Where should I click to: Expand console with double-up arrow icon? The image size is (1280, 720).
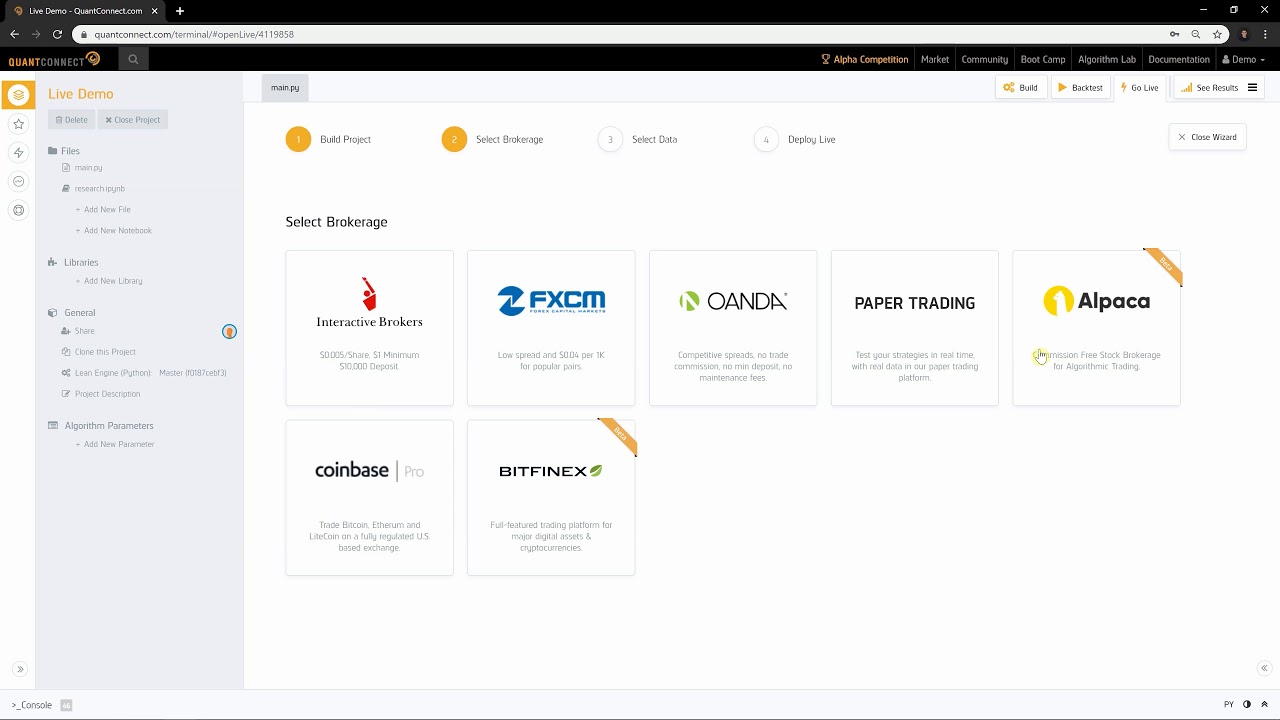click(1264, 705)
